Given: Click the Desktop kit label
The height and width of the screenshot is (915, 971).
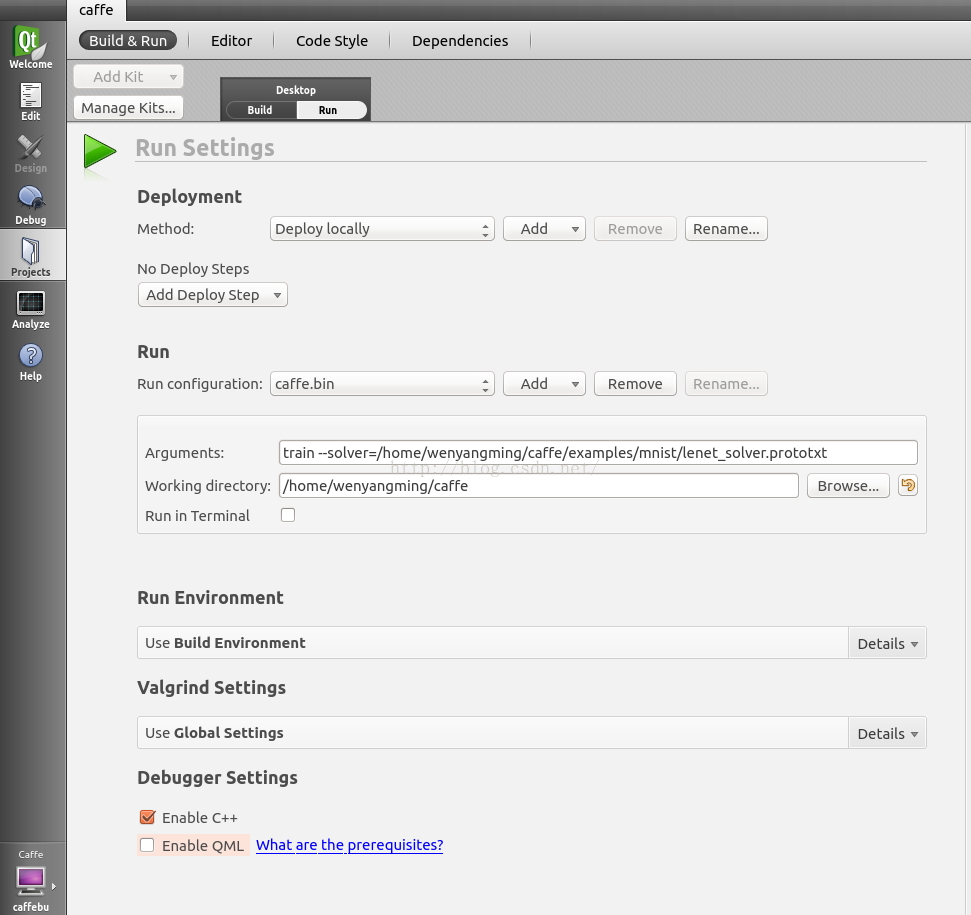Looking at the screenshot, I should pyautogui.click(x=295, y=90).
